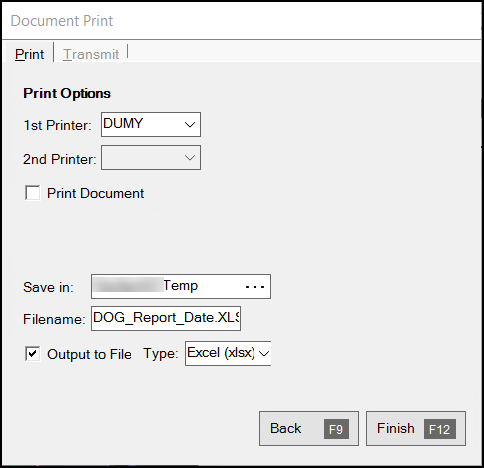Open the empty 2nd Printer combo box
This screenshot has height=468, width=484.
[x=151, y=157]
